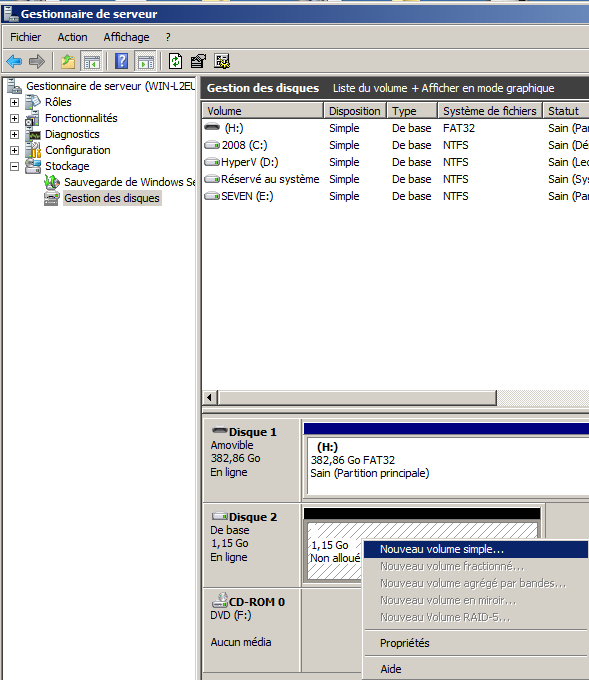Expand the Configuration tree node
589x680 pixels.
tap(14, 150)
